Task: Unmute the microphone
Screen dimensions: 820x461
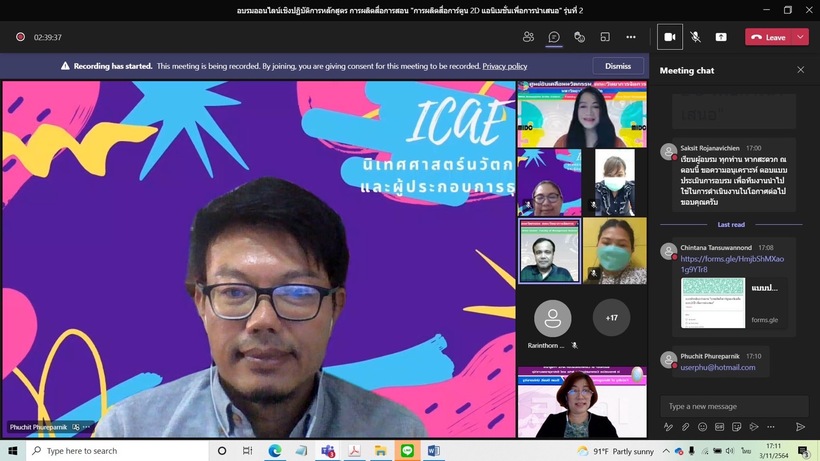Action: [x=695, y=37]
